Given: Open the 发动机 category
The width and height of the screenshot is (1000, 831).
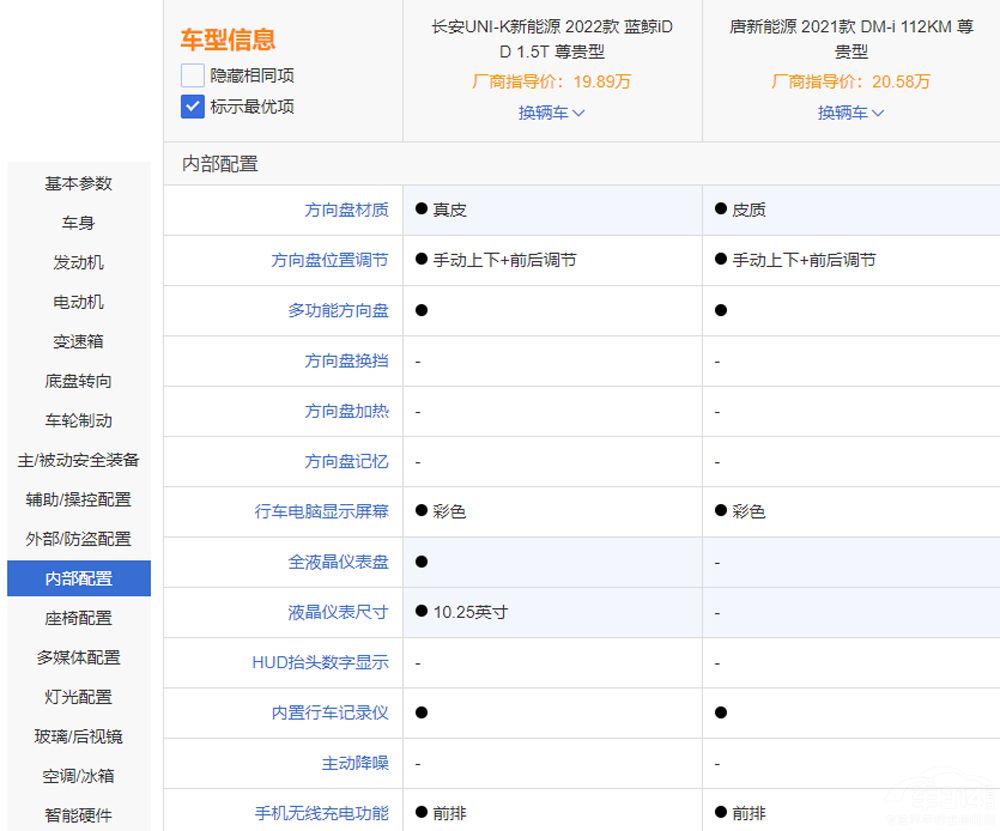Looking at the screenshot, I should click(77, 263).
